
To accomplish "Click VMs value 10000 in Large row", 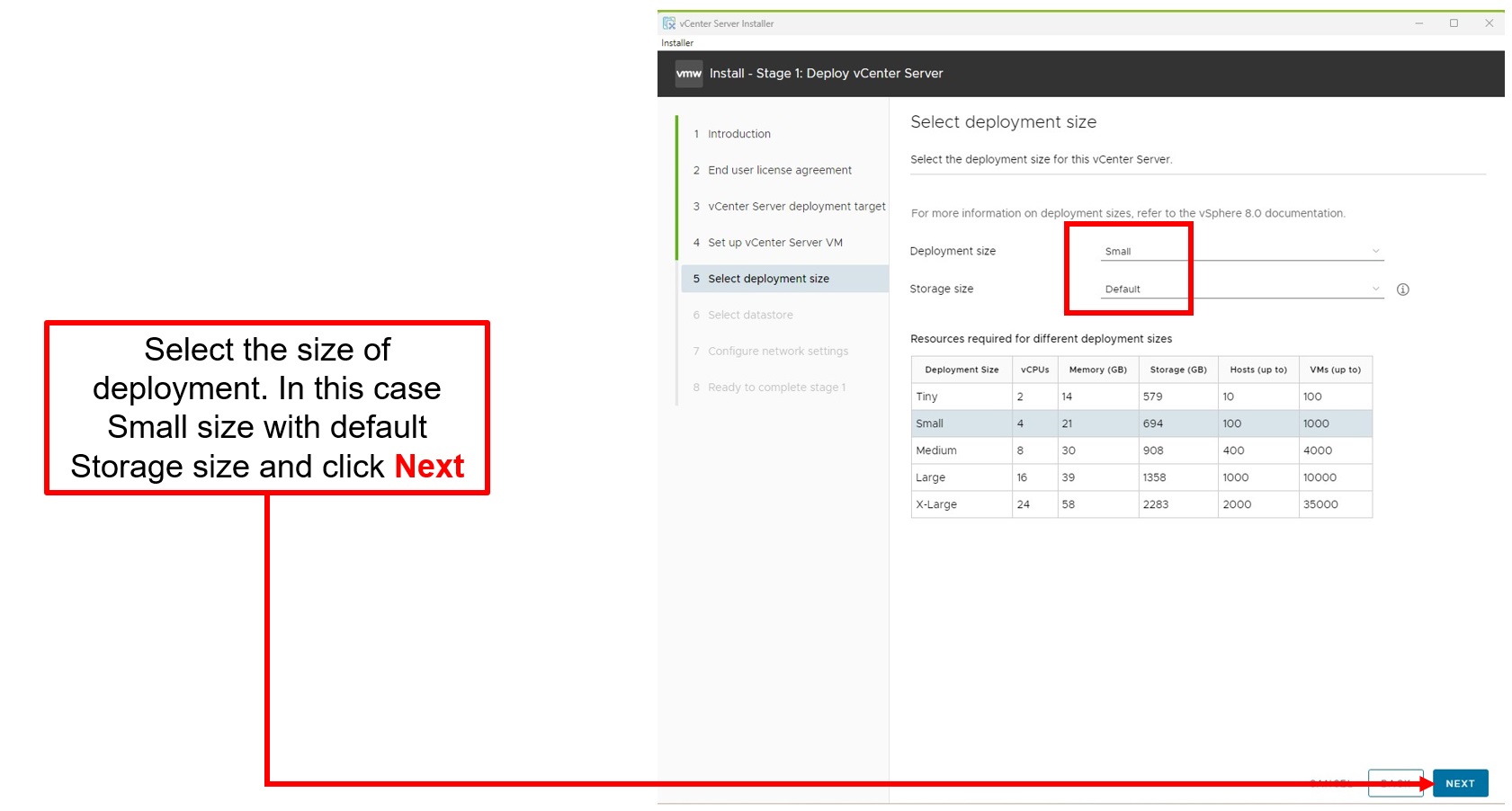I will coord(1336,477).
